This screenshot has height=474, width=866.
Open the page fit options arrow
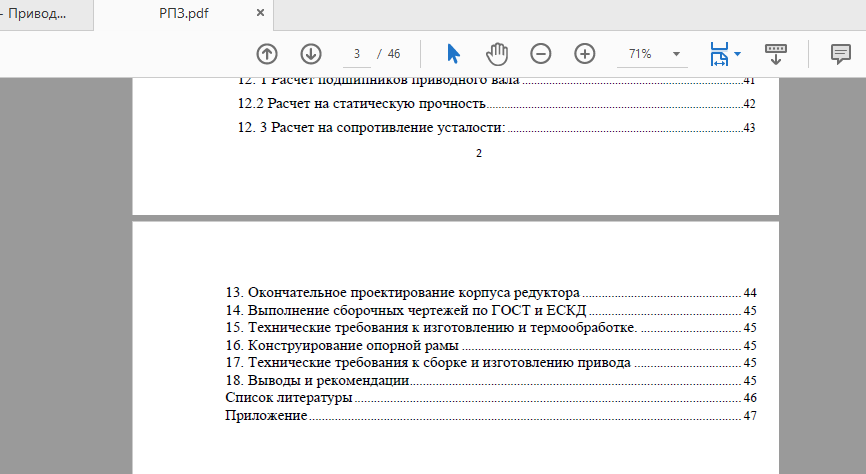(x=738, y=54)
